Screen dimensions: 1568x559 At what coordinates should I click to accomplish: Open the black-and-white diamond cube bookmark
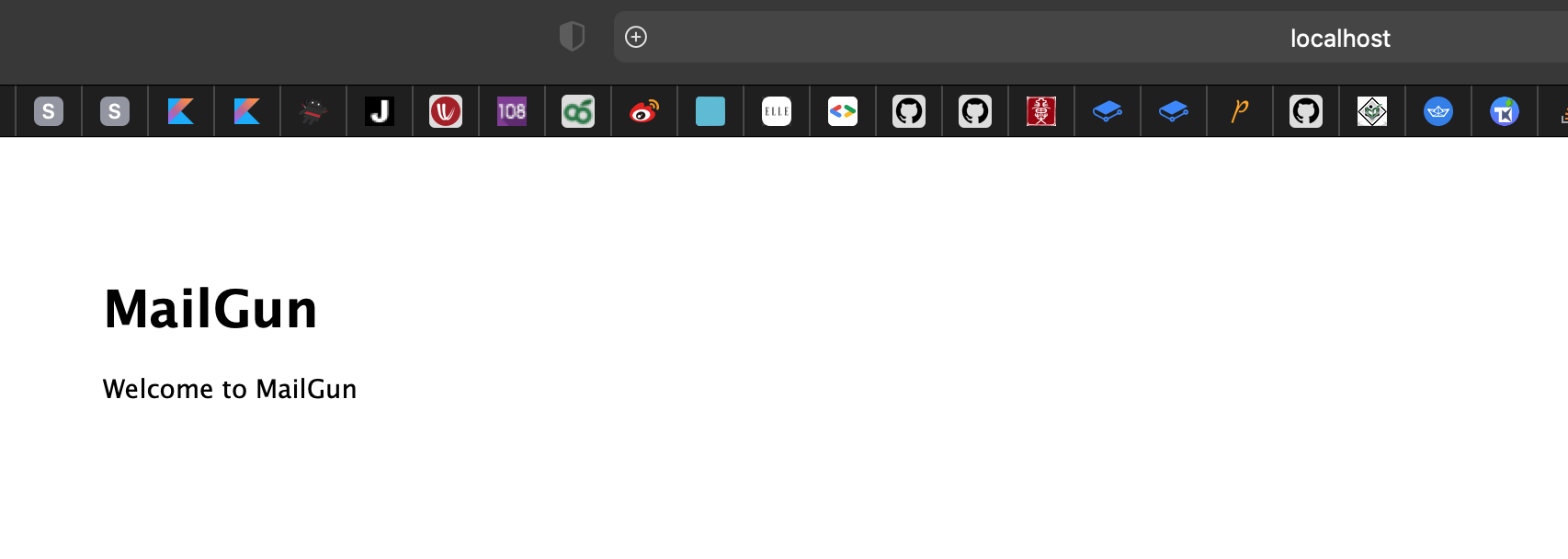click(1372, 111)
